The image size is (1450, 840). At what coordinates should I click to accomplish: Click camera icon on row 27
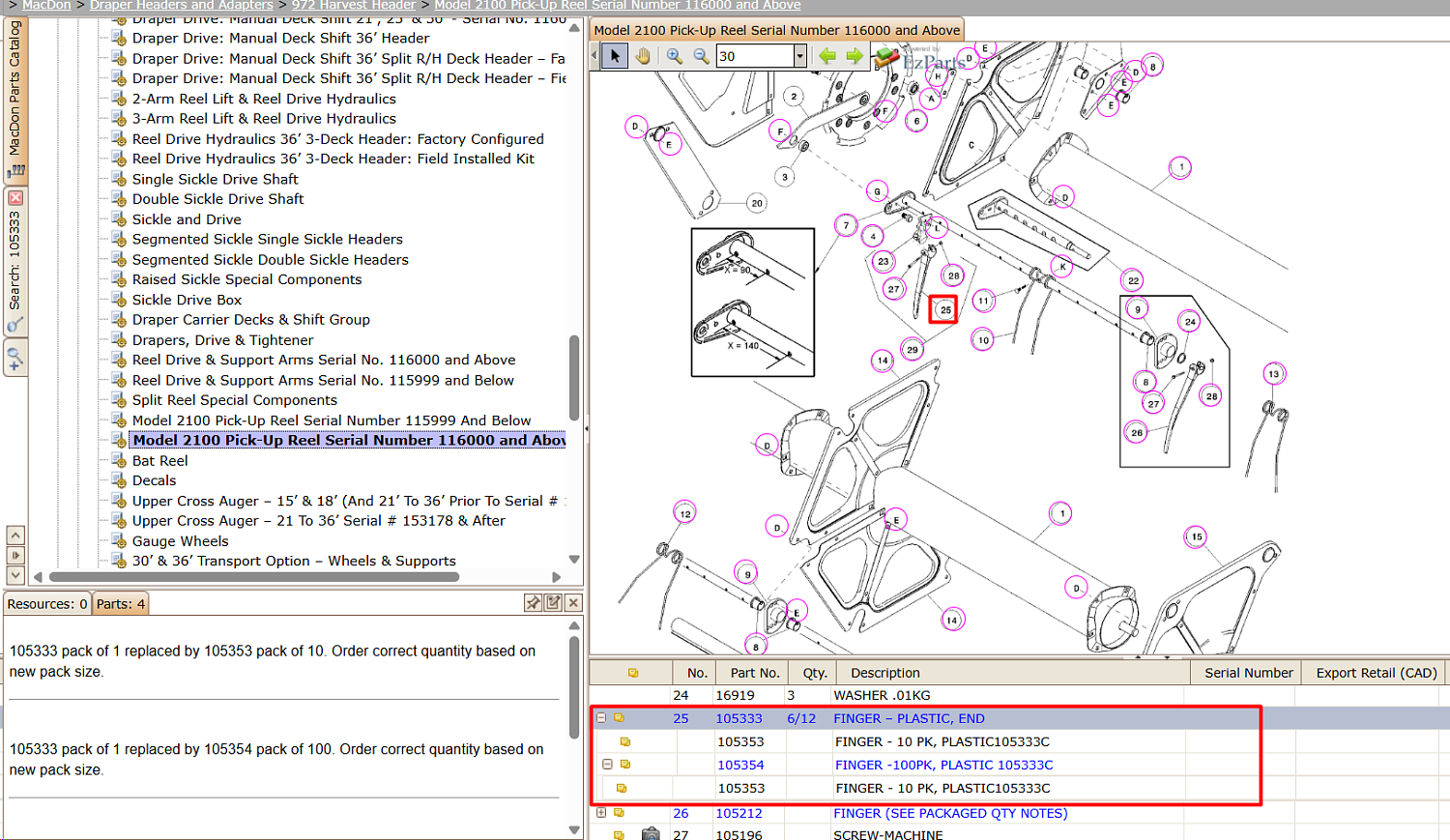pyautogui.click(x=651, y=834)
